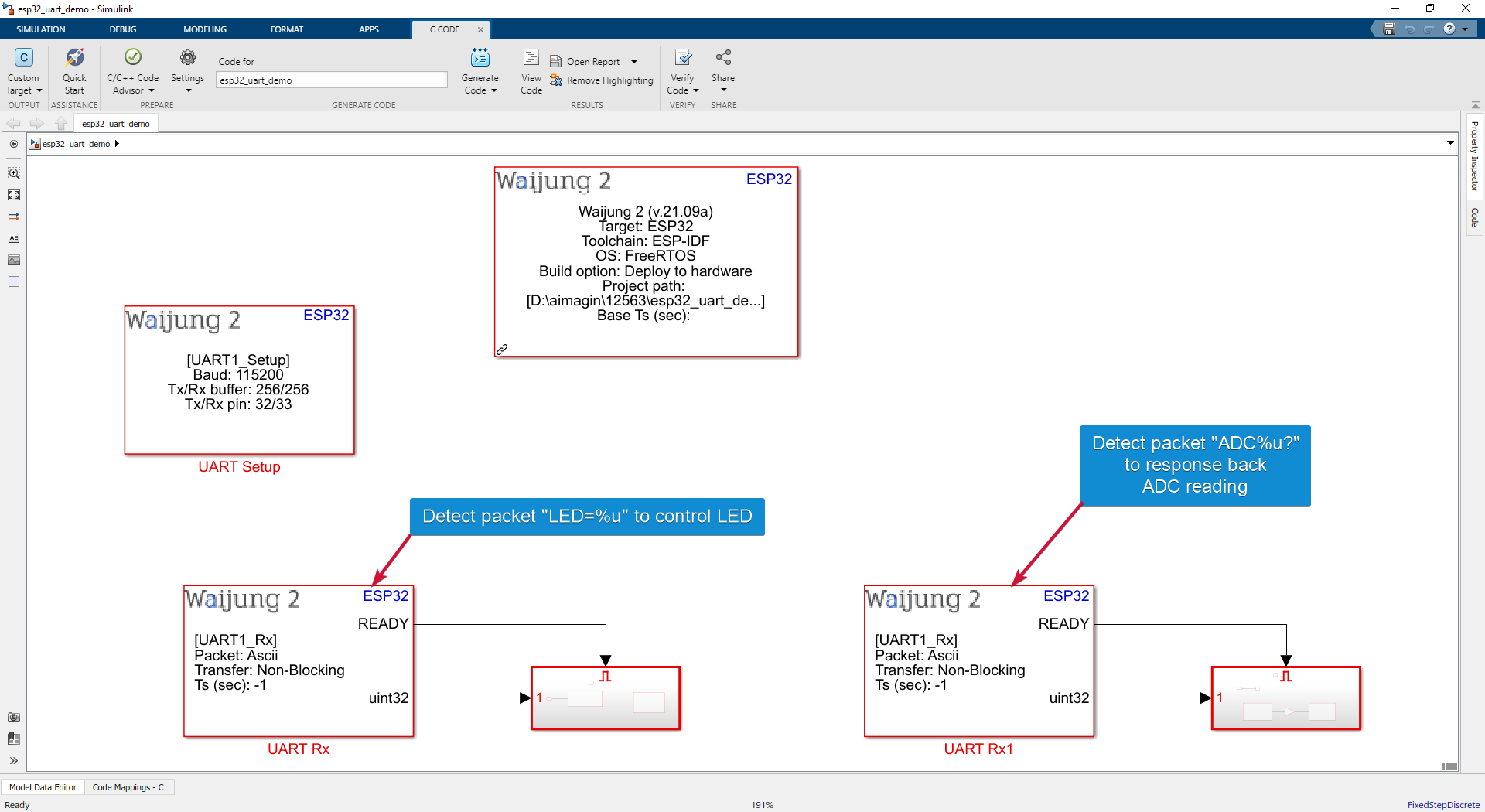The height and width of the screenshot is (812, 1485).
Task: Click the FixedStepDiscrete solver link
Action: [x=1443, y=805]
